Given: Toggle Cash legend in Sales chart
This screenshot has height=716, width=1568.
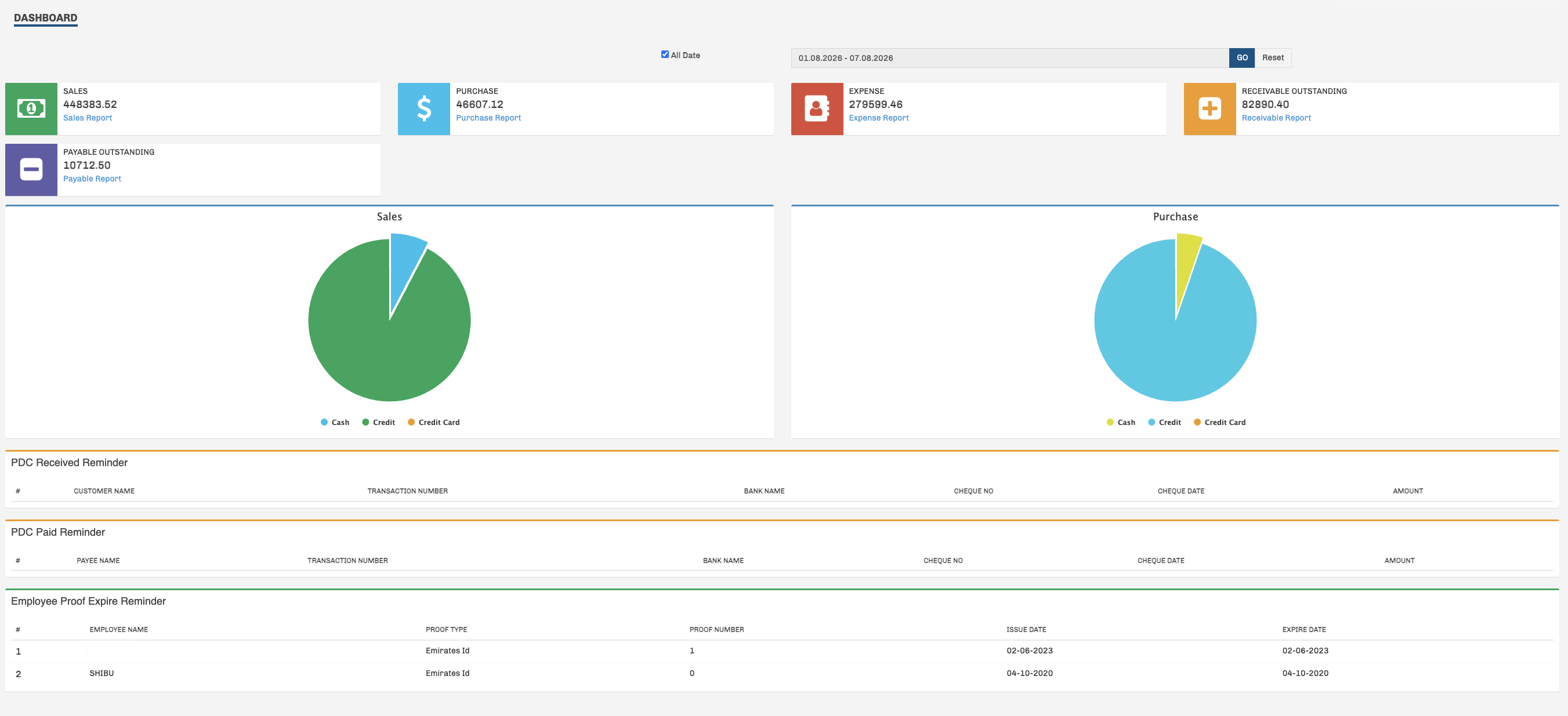Looking at the screenshot, I should 335,422.
